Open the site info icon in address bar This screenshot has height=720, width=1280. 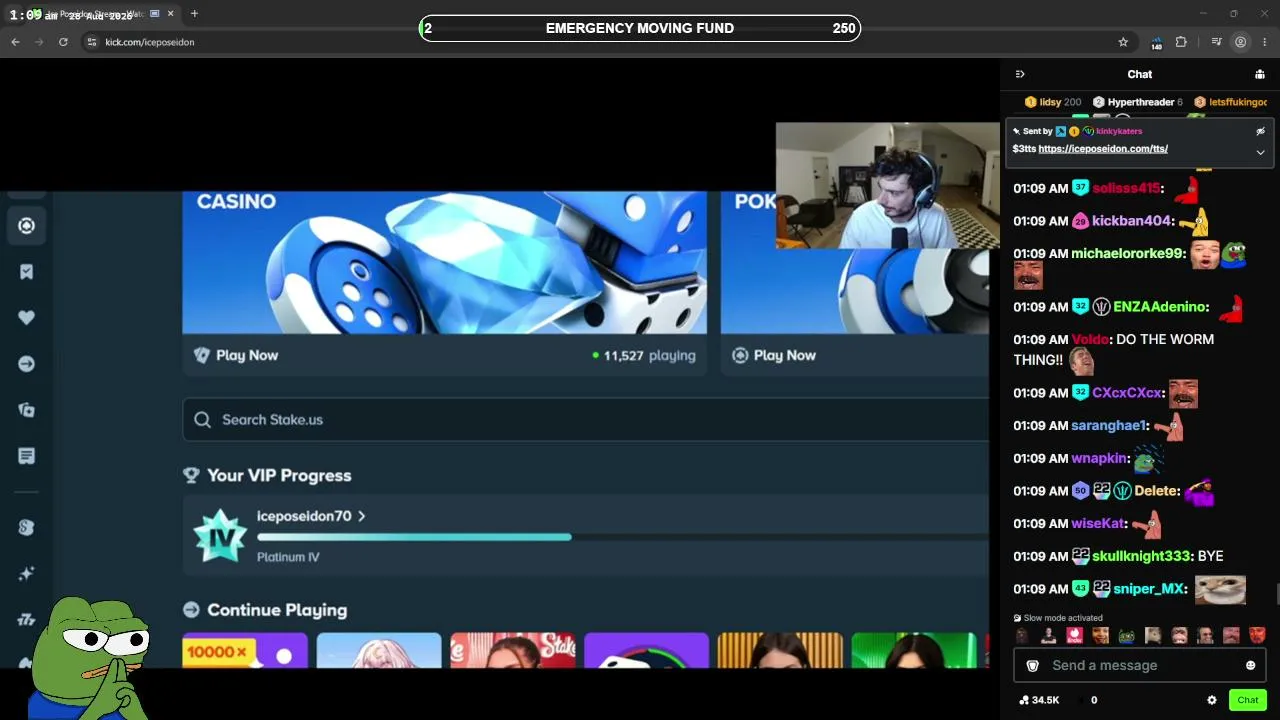point(91,42)
